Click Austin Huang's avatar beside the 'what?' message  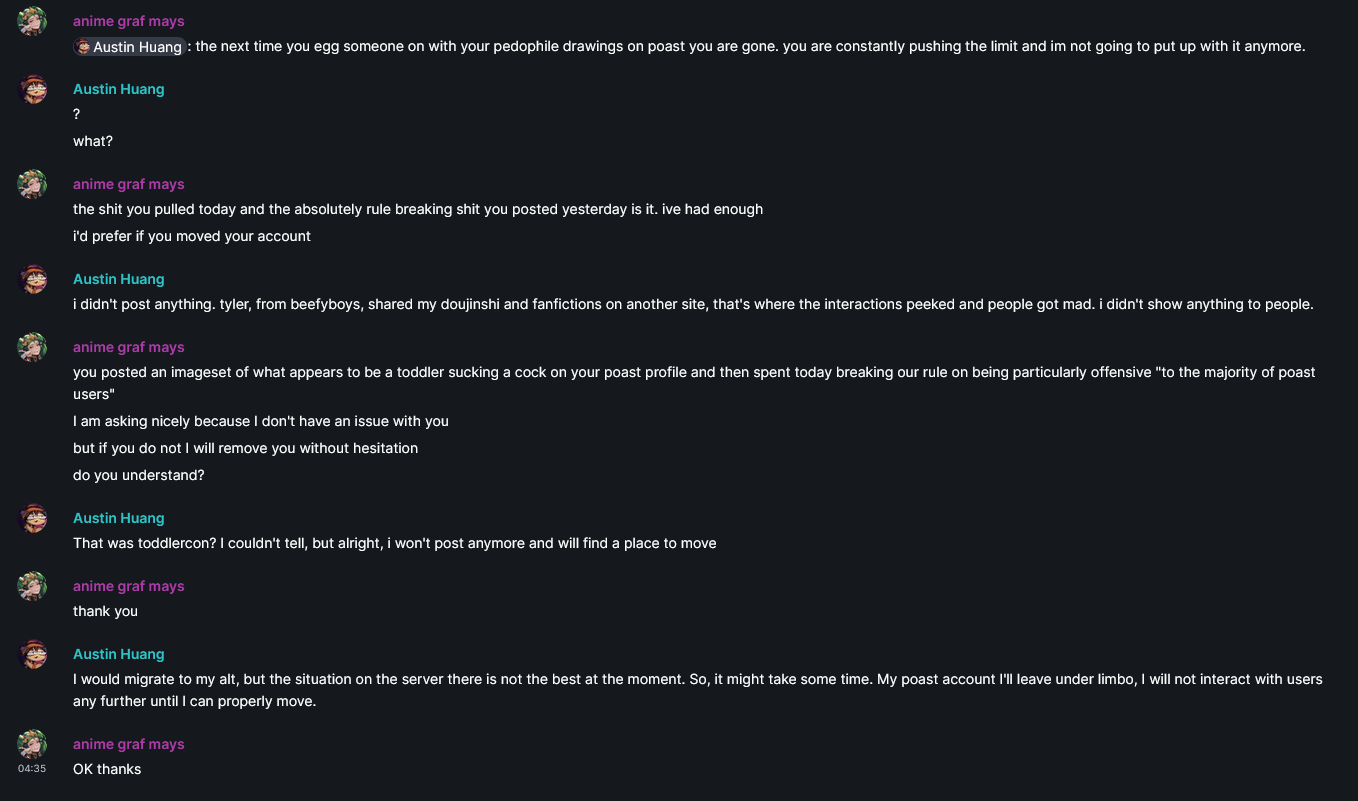(x=32, y=89)
